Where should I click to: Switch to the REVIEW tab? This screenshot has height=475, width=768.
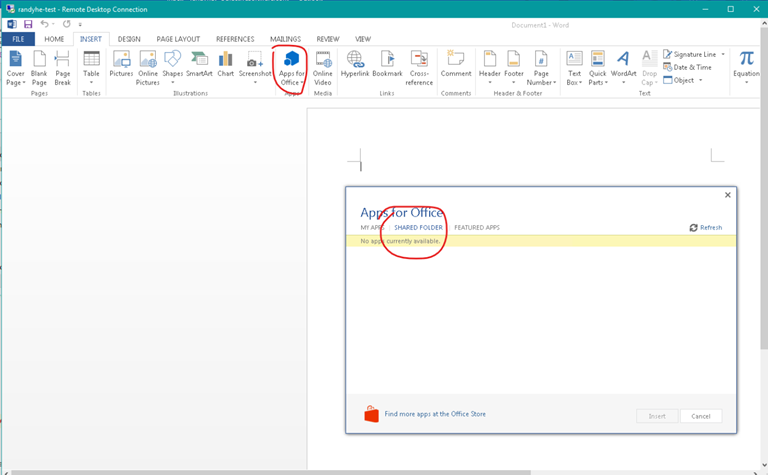click(x=328, y=39)
